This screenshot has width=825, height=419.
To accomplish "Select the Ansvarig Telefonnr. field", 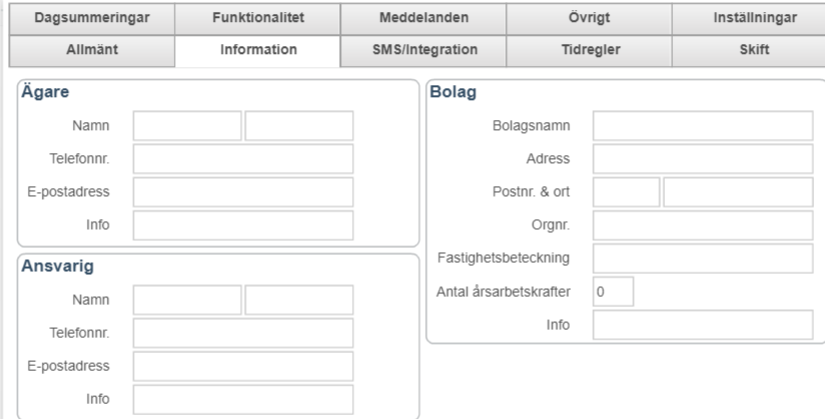I will coord(243,333).
